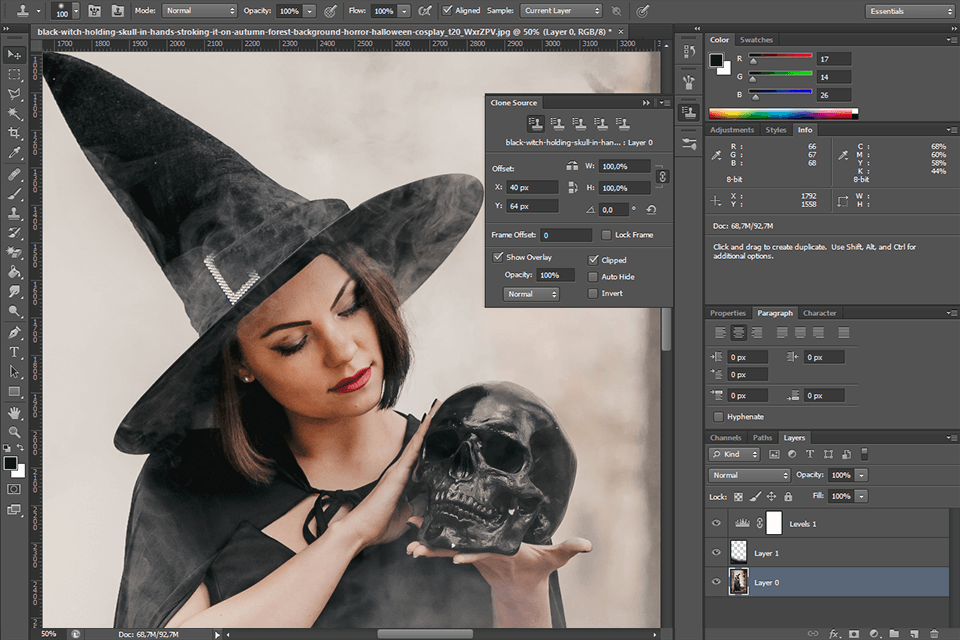Enable the Lock Frame checkbox
Viewport: 960px width, 640px height.
point(606,235)
